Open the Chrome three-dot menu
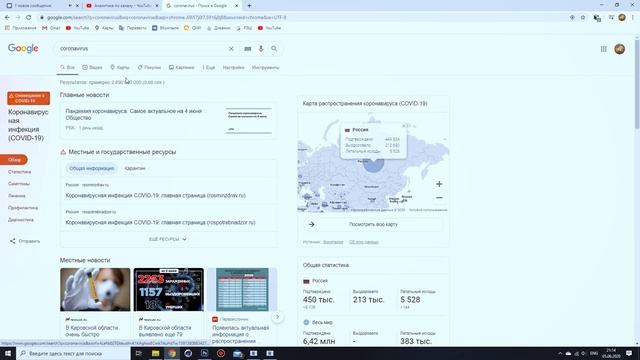The width and height of the screenshot is (640, 360). [633, 18]
